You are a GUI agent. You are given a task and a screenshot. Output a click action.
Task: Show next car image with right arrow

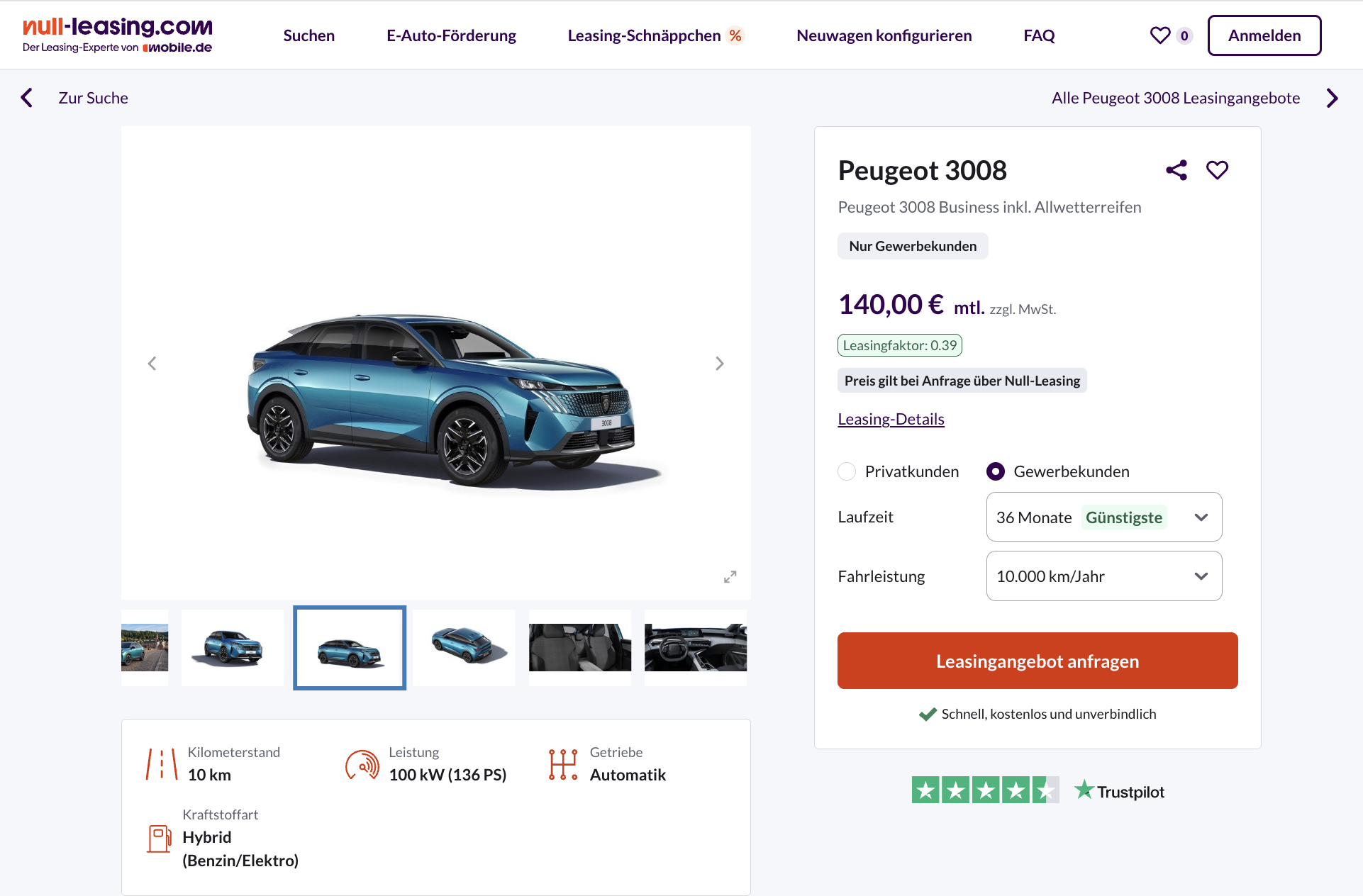pos(719,364)
